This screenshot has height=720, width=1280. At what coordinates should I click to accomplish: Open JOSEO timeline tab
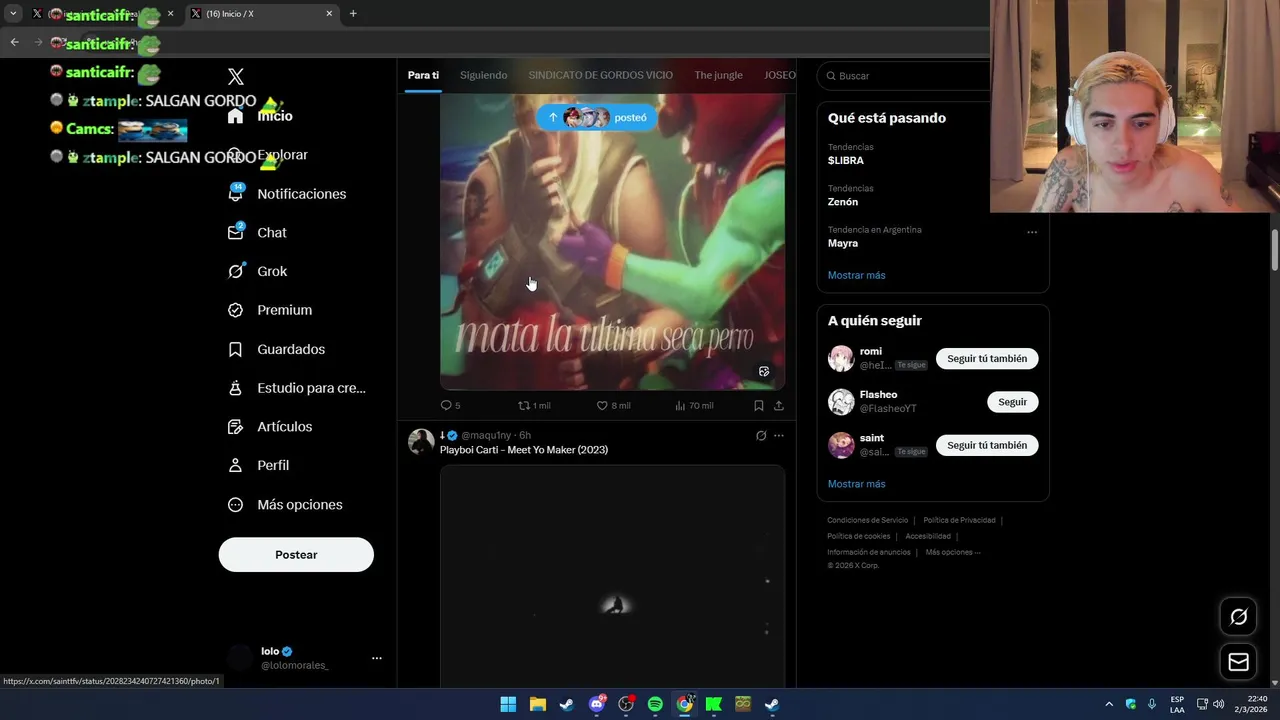780,75
